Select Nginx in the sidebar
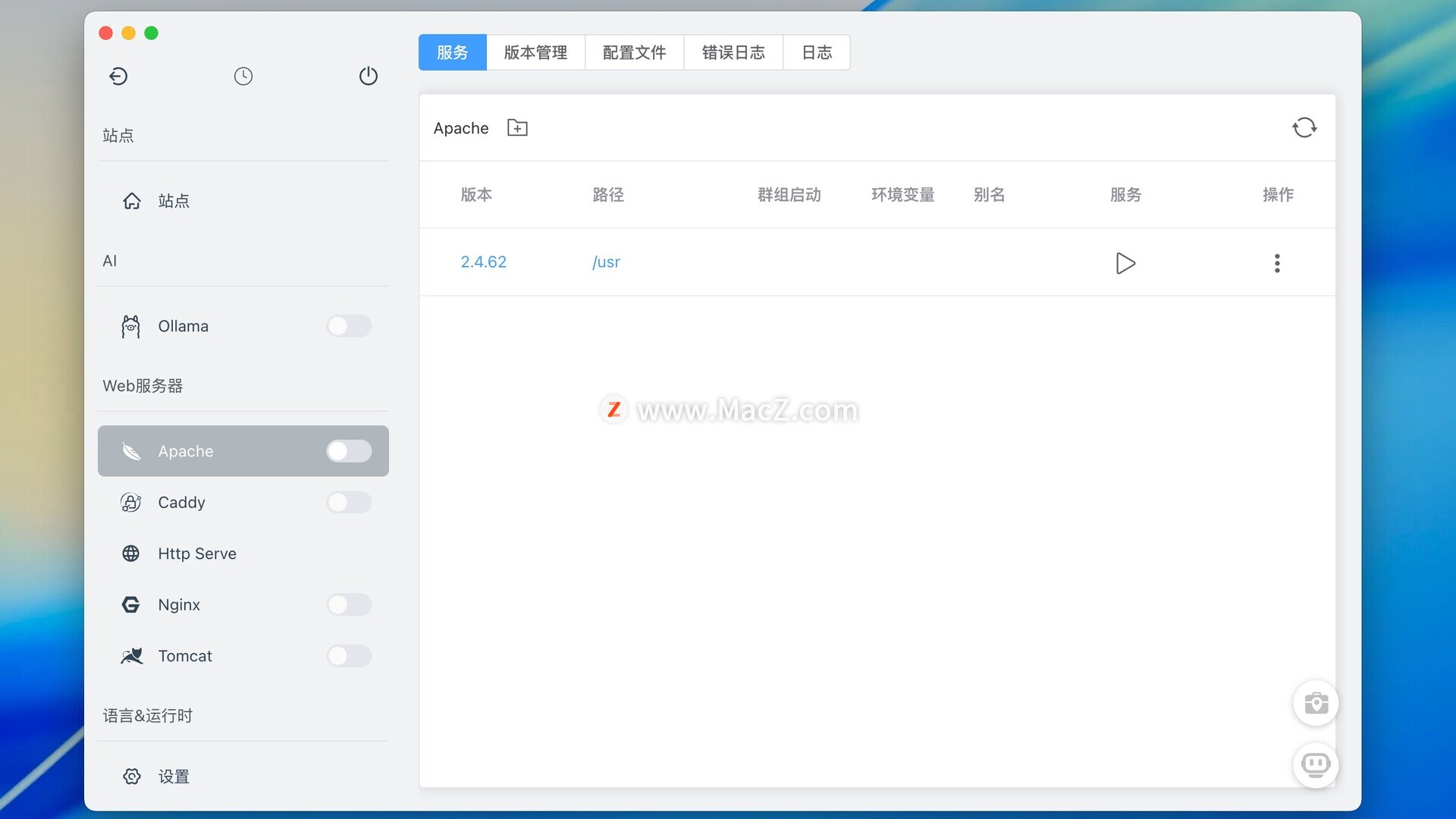This screenshot has height=819, width=1456. (243, 604)
